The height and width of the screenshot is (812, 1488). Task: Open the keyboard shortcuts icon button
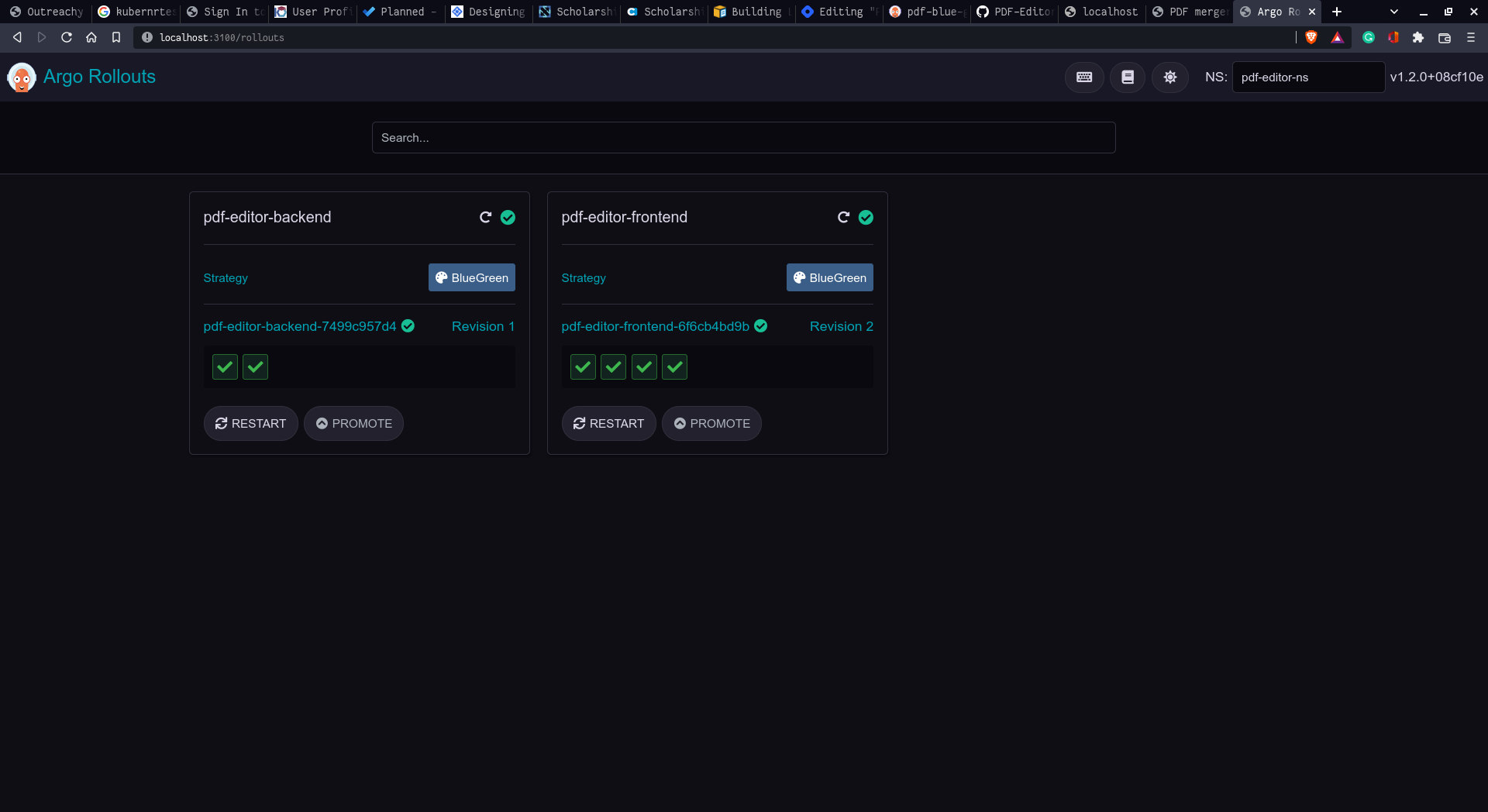pos(1084,77)
